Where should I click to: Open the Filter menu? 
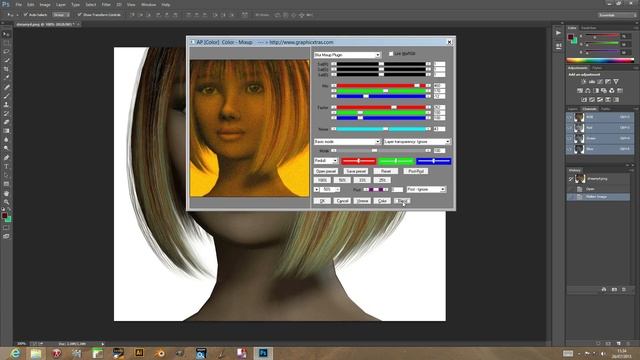pos(106,4)
